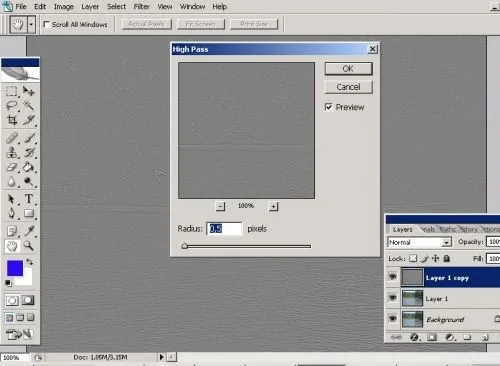500x366 pixels.
Task: Open the Edit menu
Action: coord(40,7)
